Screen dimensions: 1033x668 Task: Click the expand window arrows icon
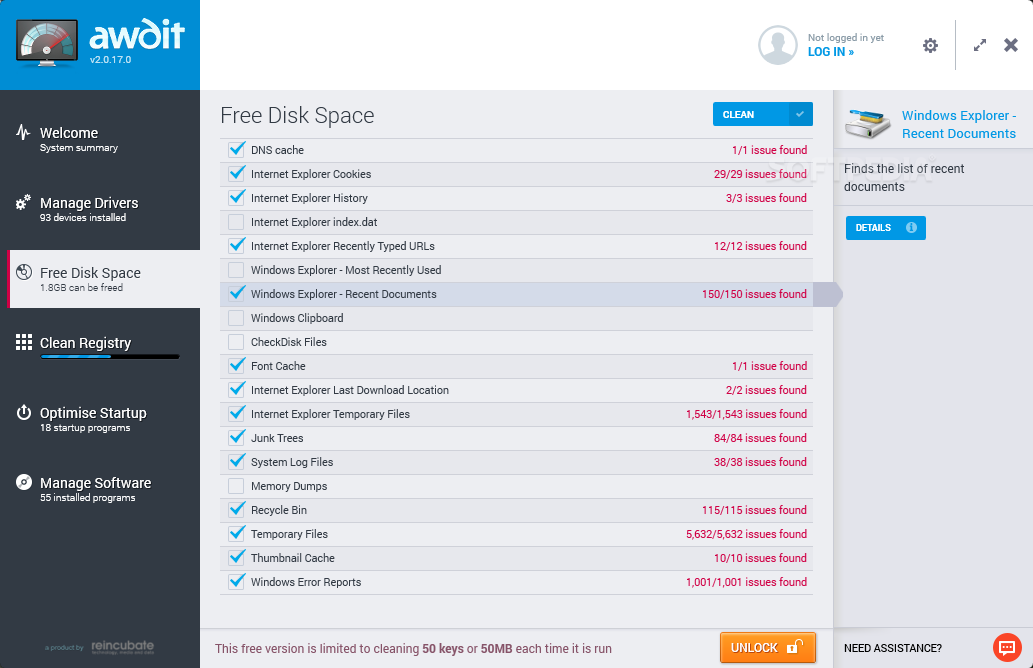[x=980, y=45]
